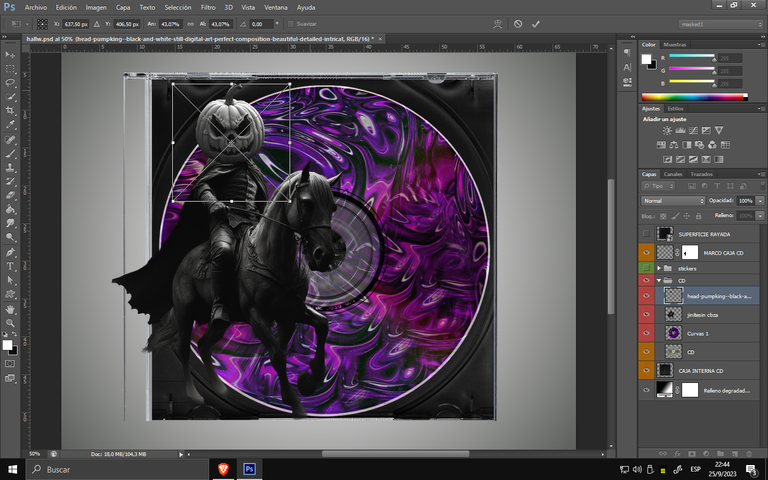Select the Horizontal Type tool
The image size is (768, 480).
(10, 266)
